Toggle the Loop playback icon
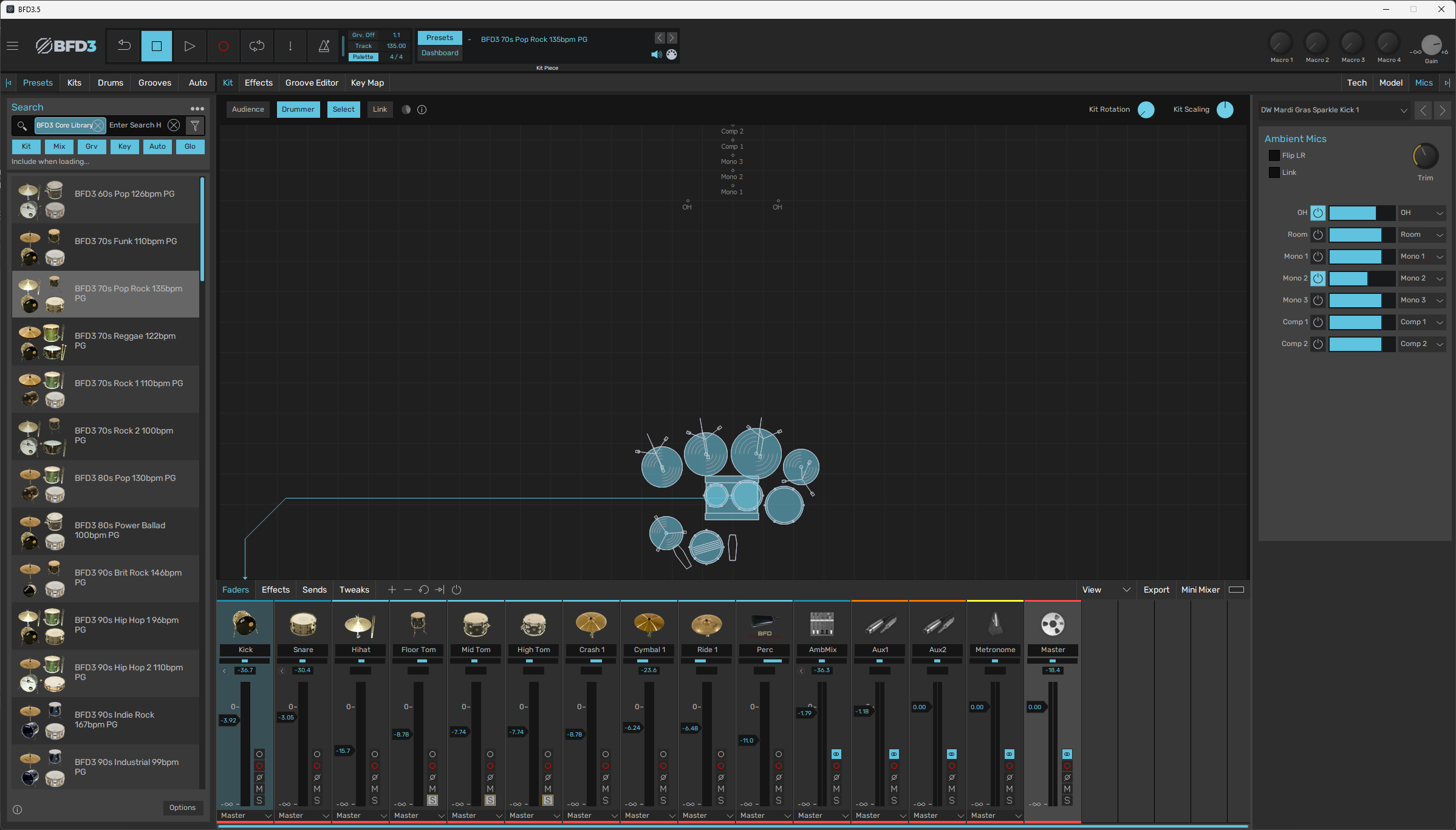The image size is (1456, 830). tap(257, 46)
